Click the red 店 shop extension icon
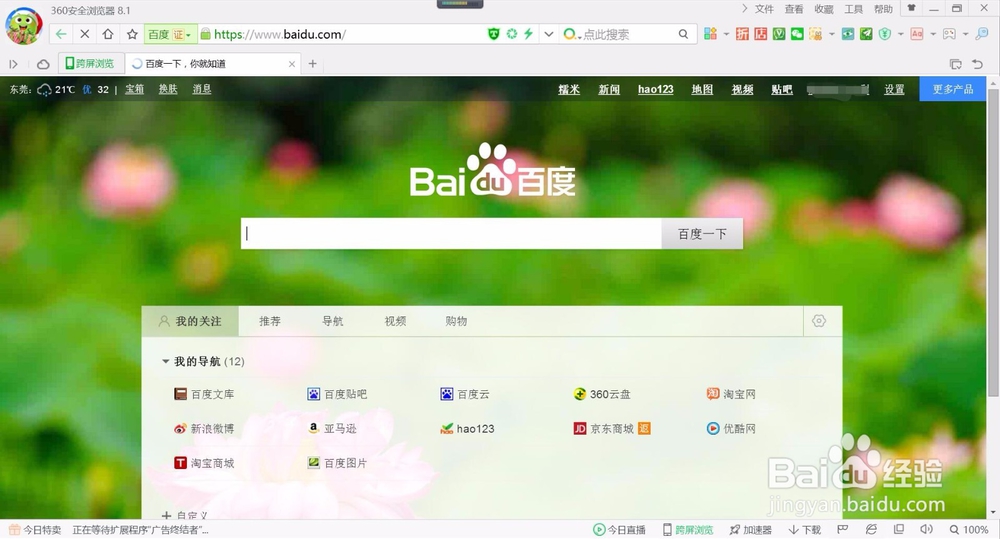 (x=761, y=34)
